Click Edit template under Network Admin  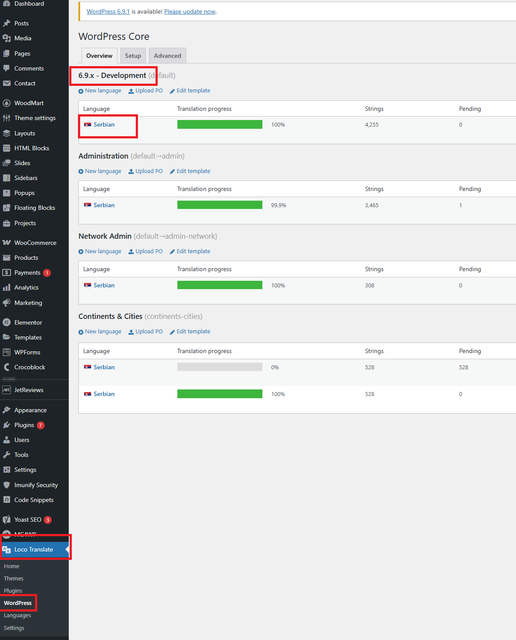190,251
